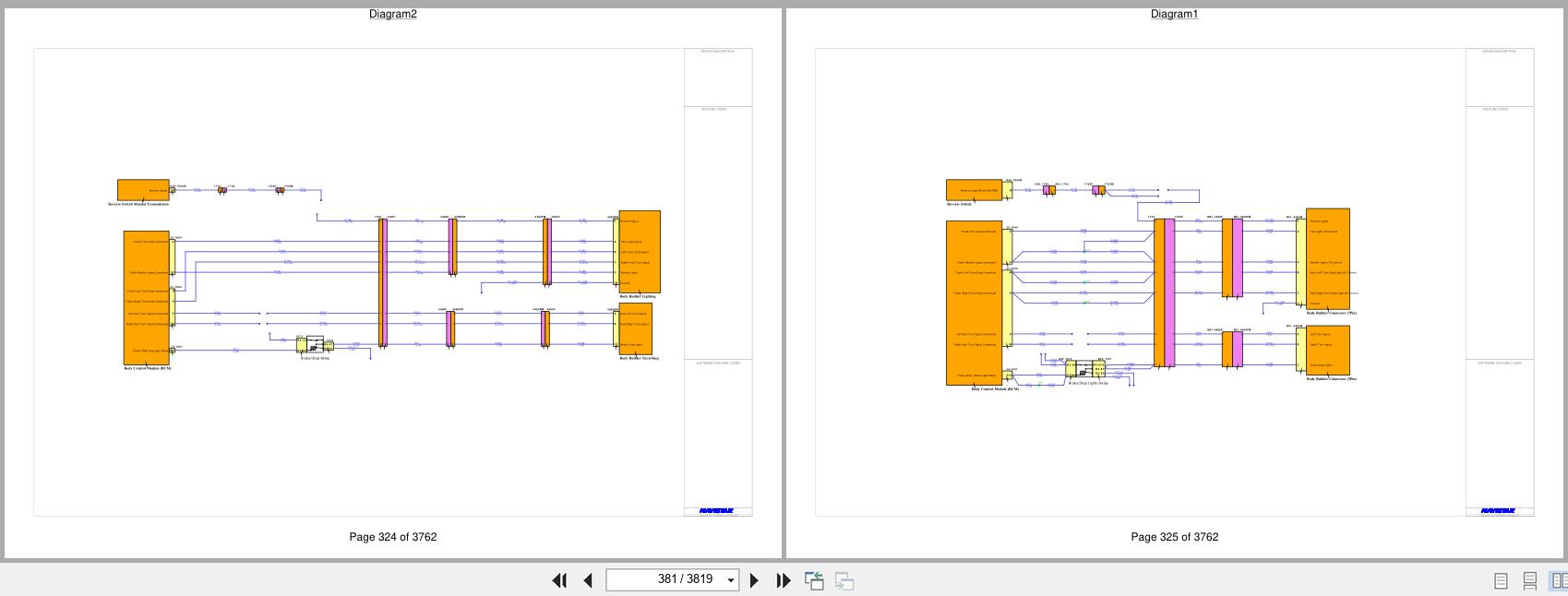Viewport: 1568px width, 596px height.
Task: Click the go back to previous view icon
Action: click(x=814, y=580)
